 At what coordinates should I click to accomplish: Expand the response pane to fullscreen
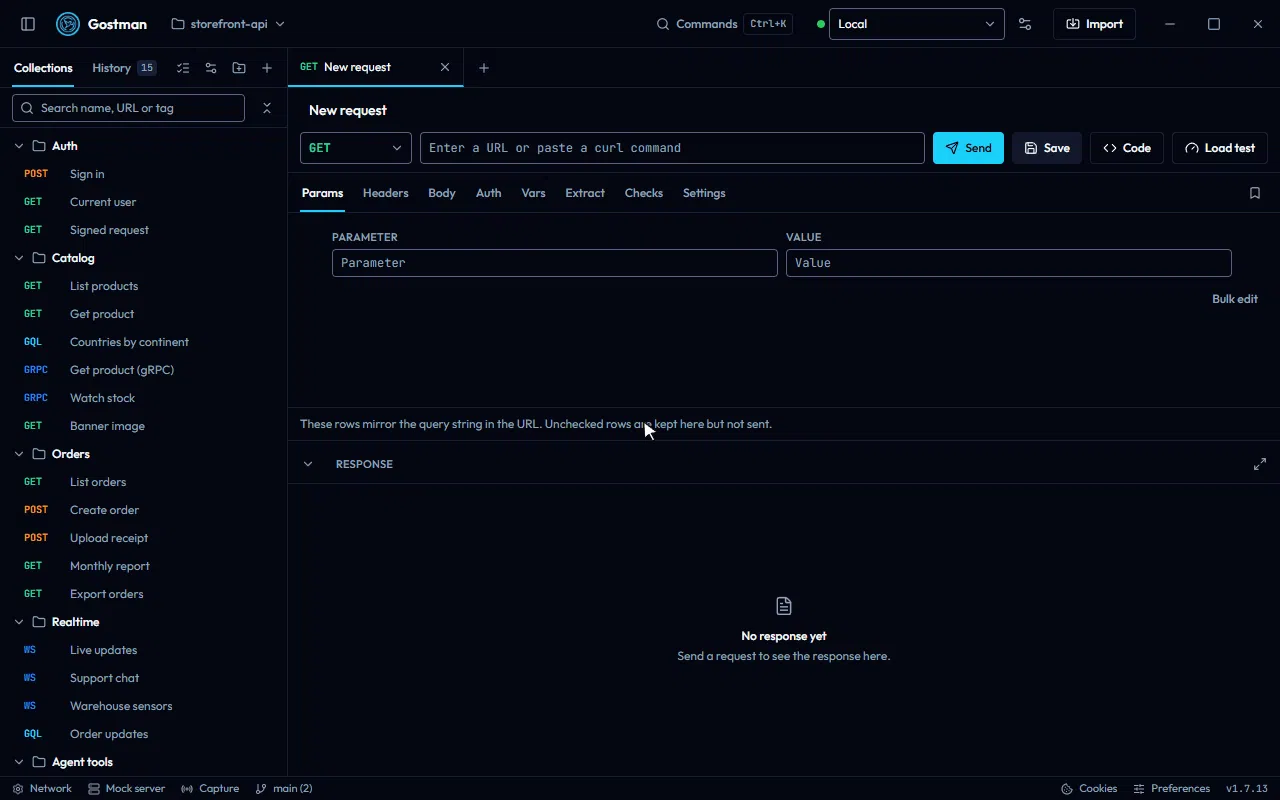pos(1260,464)
